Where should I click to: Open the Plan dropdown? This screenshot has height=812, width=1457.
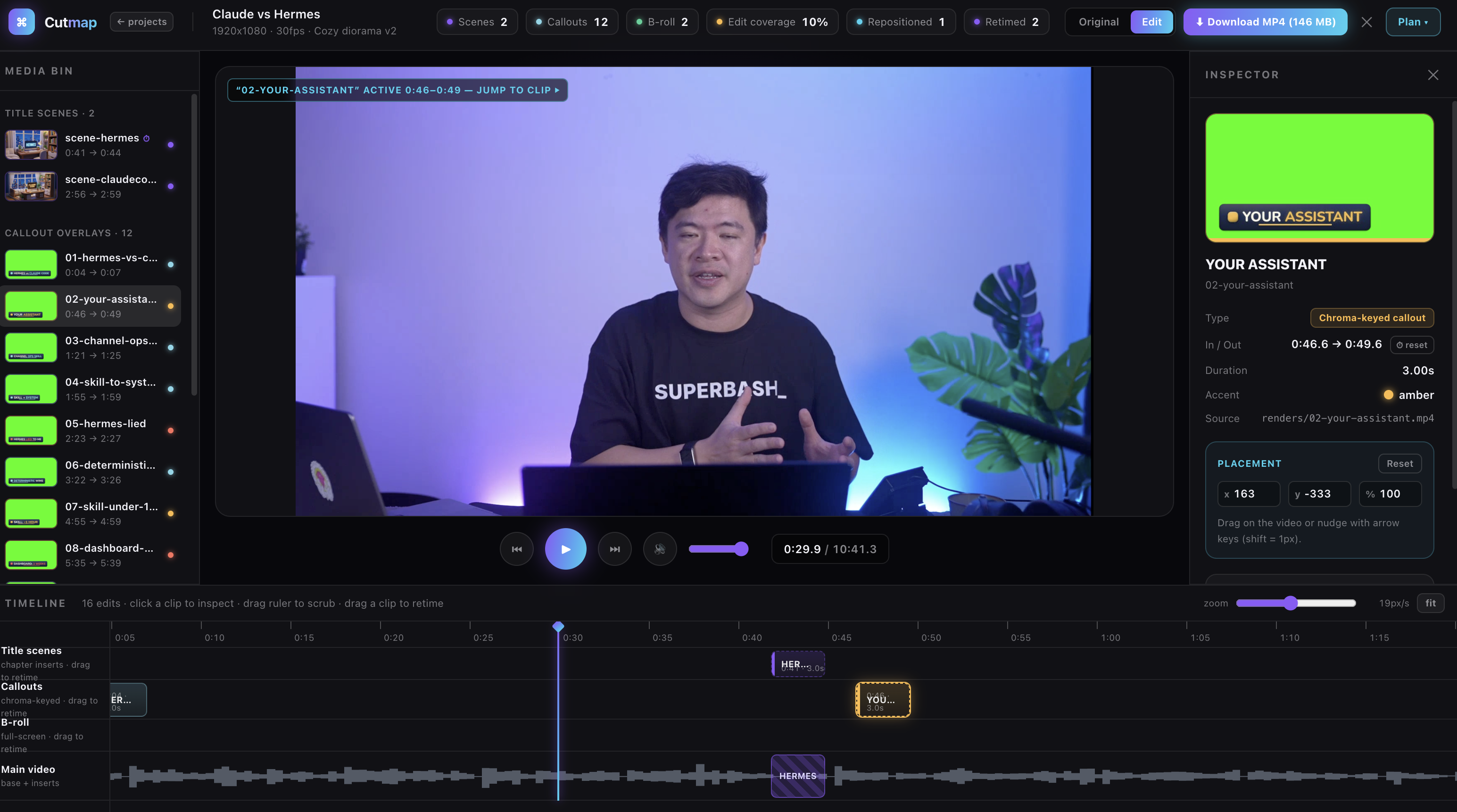point(1413,22)
